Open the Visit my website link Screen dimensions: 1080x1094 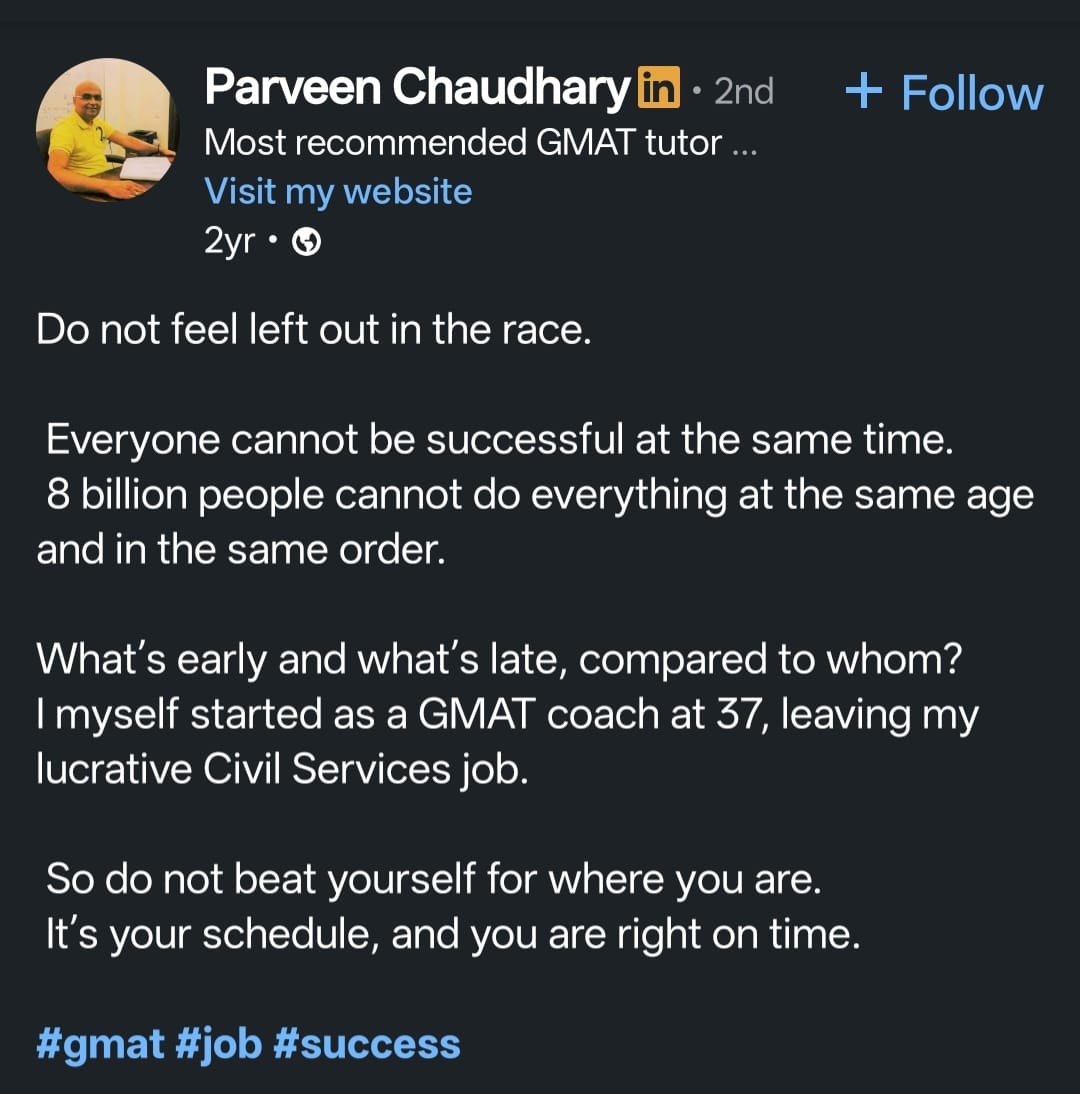point(338,191)
